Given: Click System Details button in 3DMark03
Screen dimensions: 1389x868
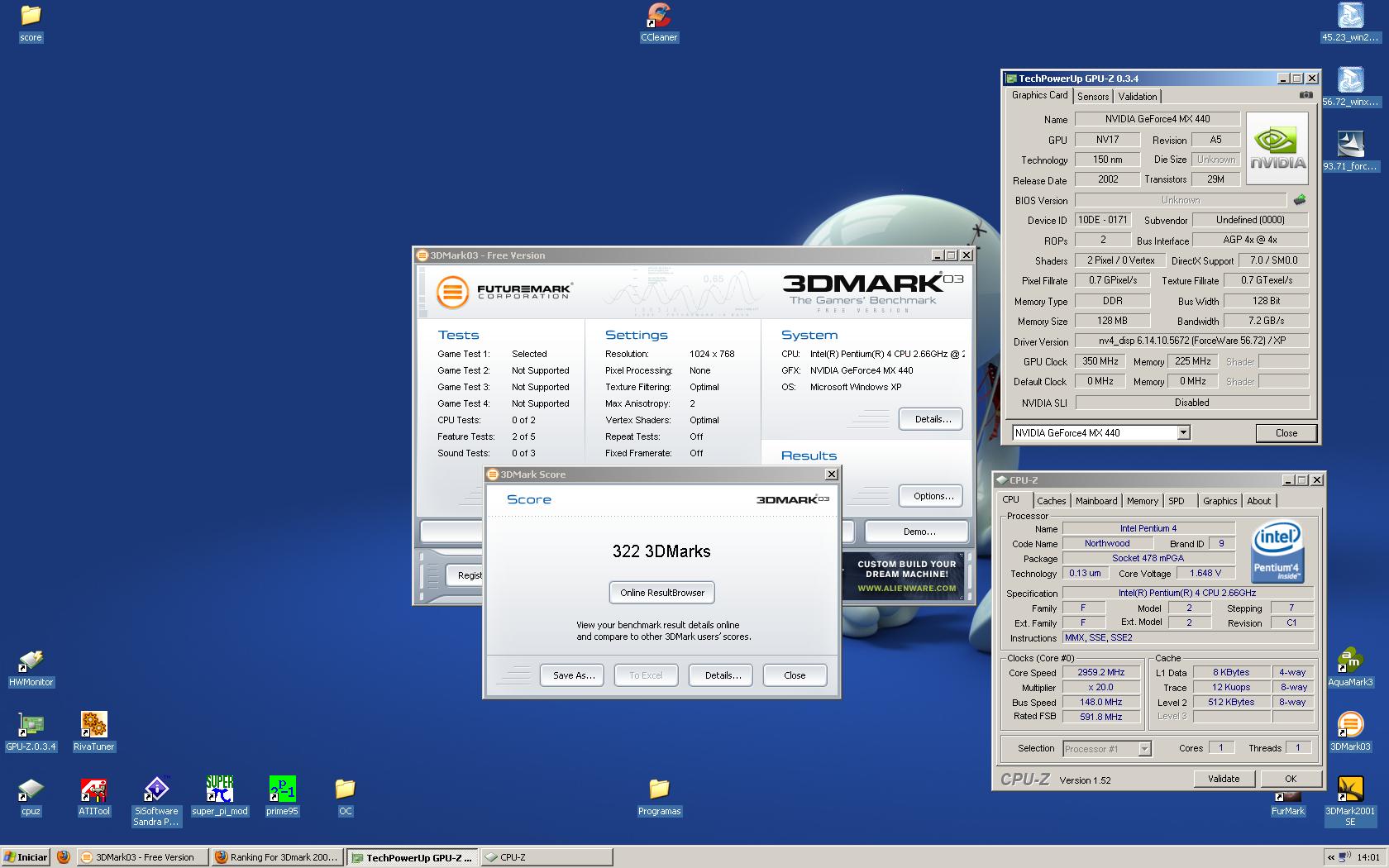Looking at the screenshot, I should pos(932,419).
